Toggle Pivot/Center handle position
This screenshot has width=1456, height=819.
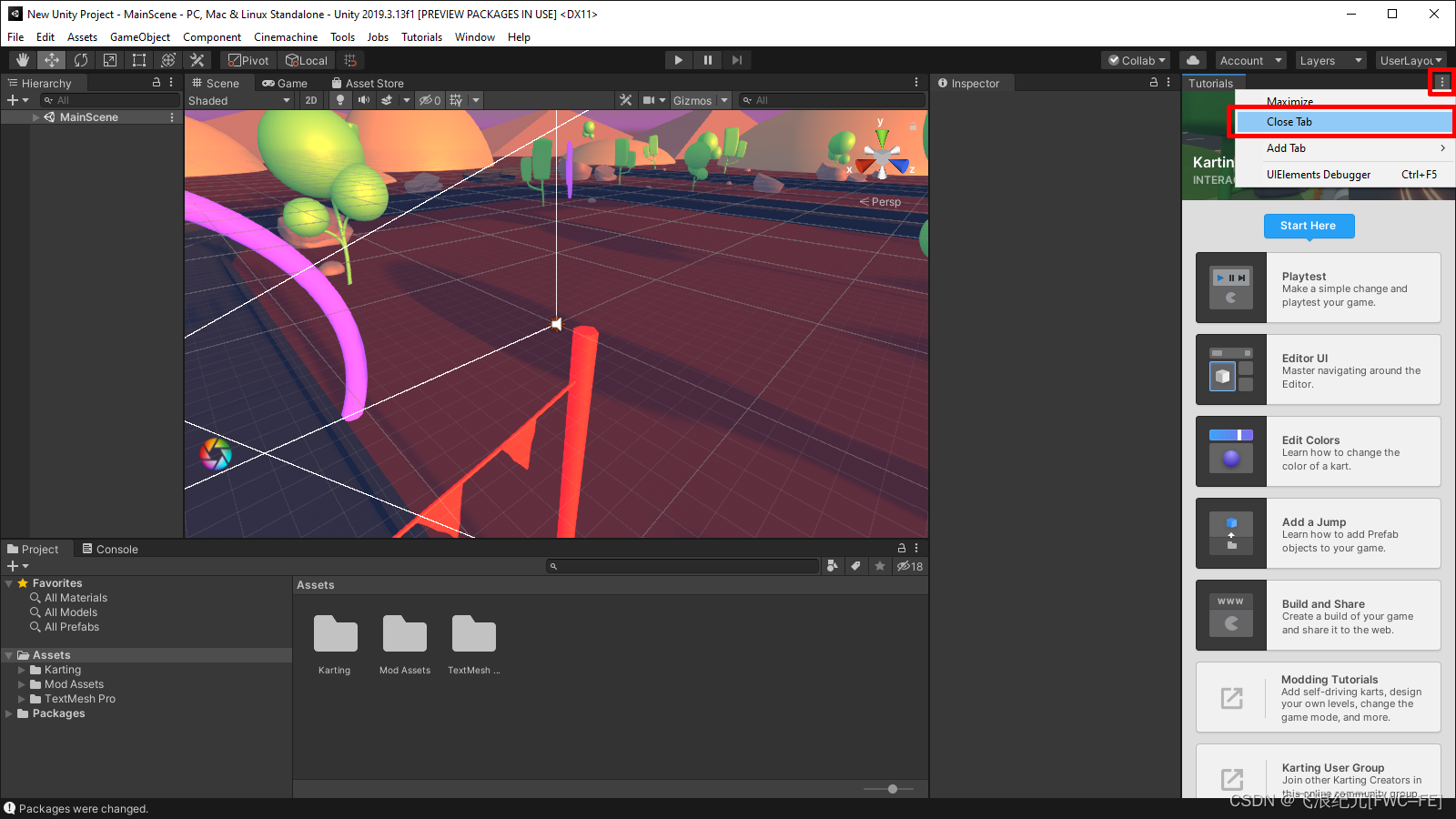248,60
